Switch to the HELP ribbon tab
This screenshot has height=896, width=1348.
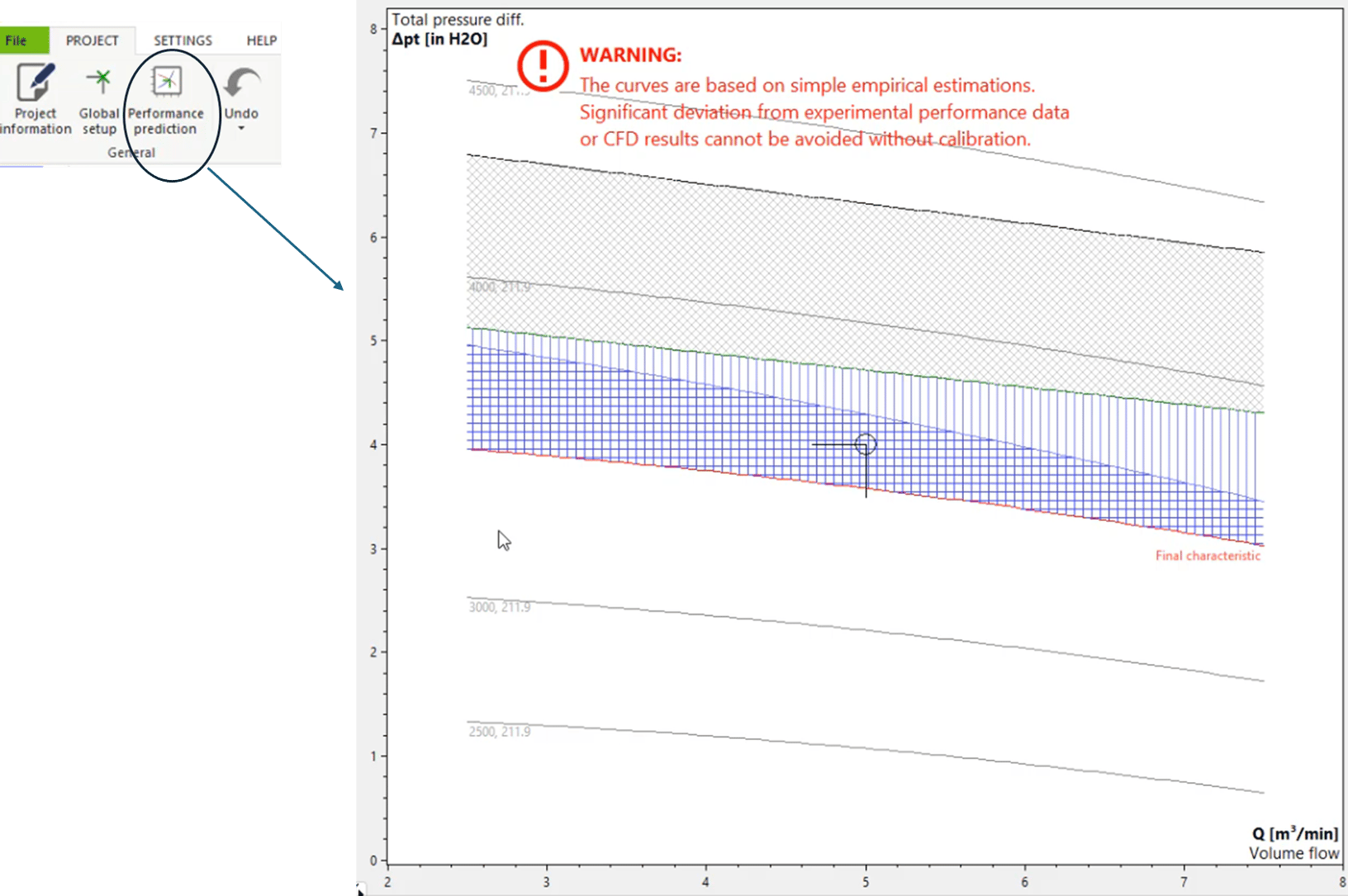[x=260, y=40]
